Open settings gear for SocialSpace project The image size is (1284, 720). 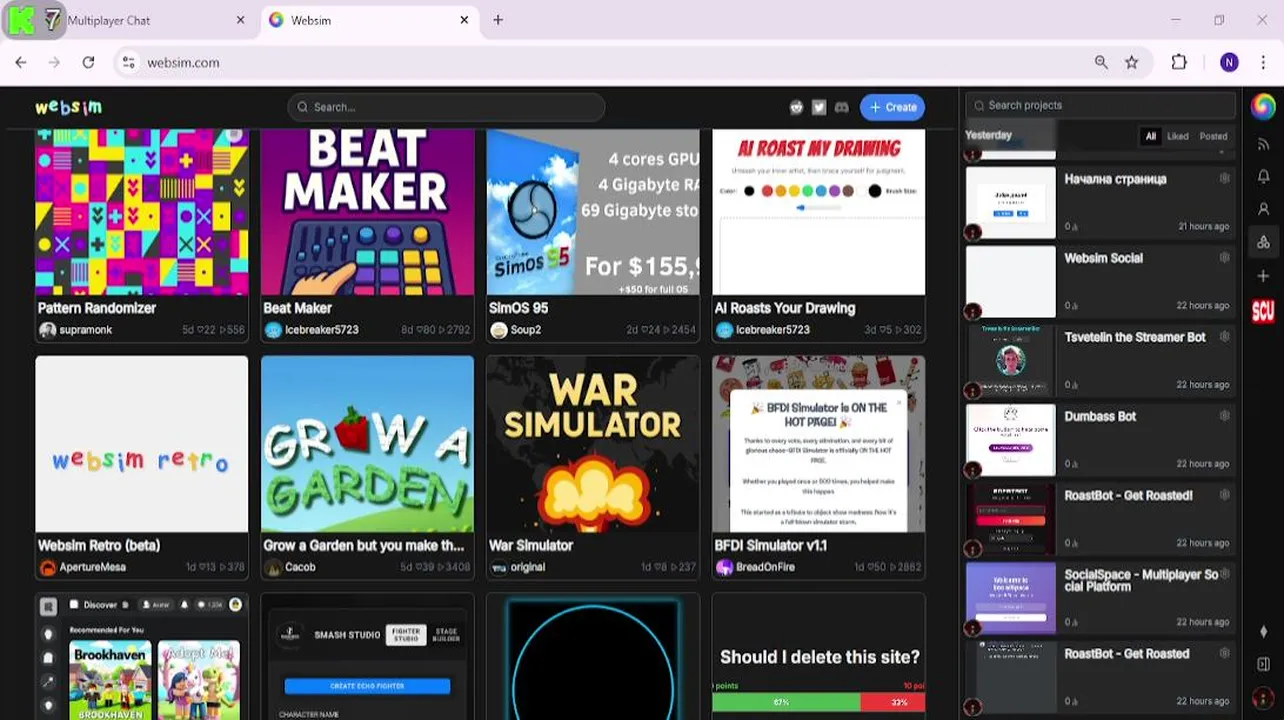[x=1224, y=574]
